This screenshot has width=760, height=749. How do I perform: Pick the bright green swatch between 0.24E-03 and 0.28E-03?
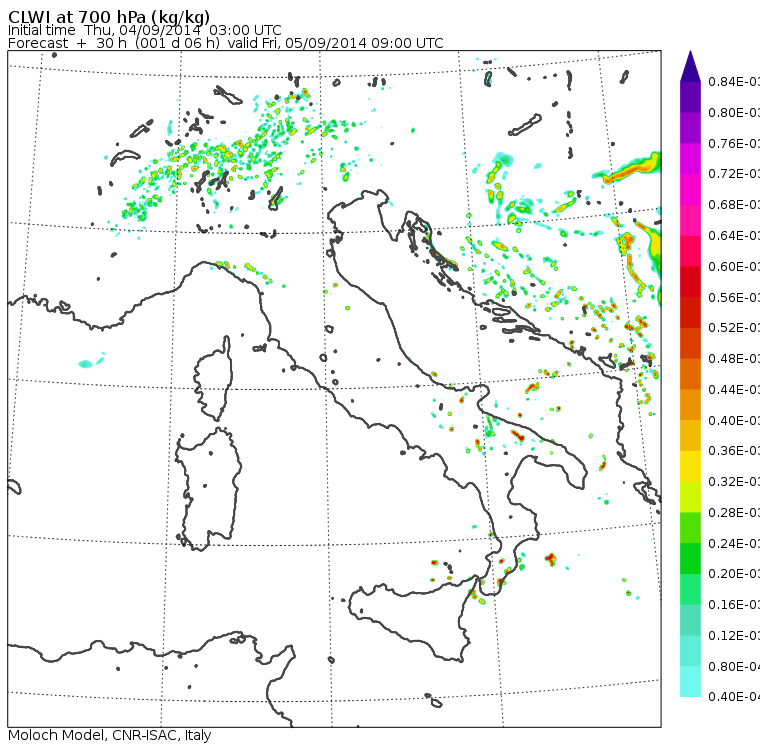tap(690, 527)
